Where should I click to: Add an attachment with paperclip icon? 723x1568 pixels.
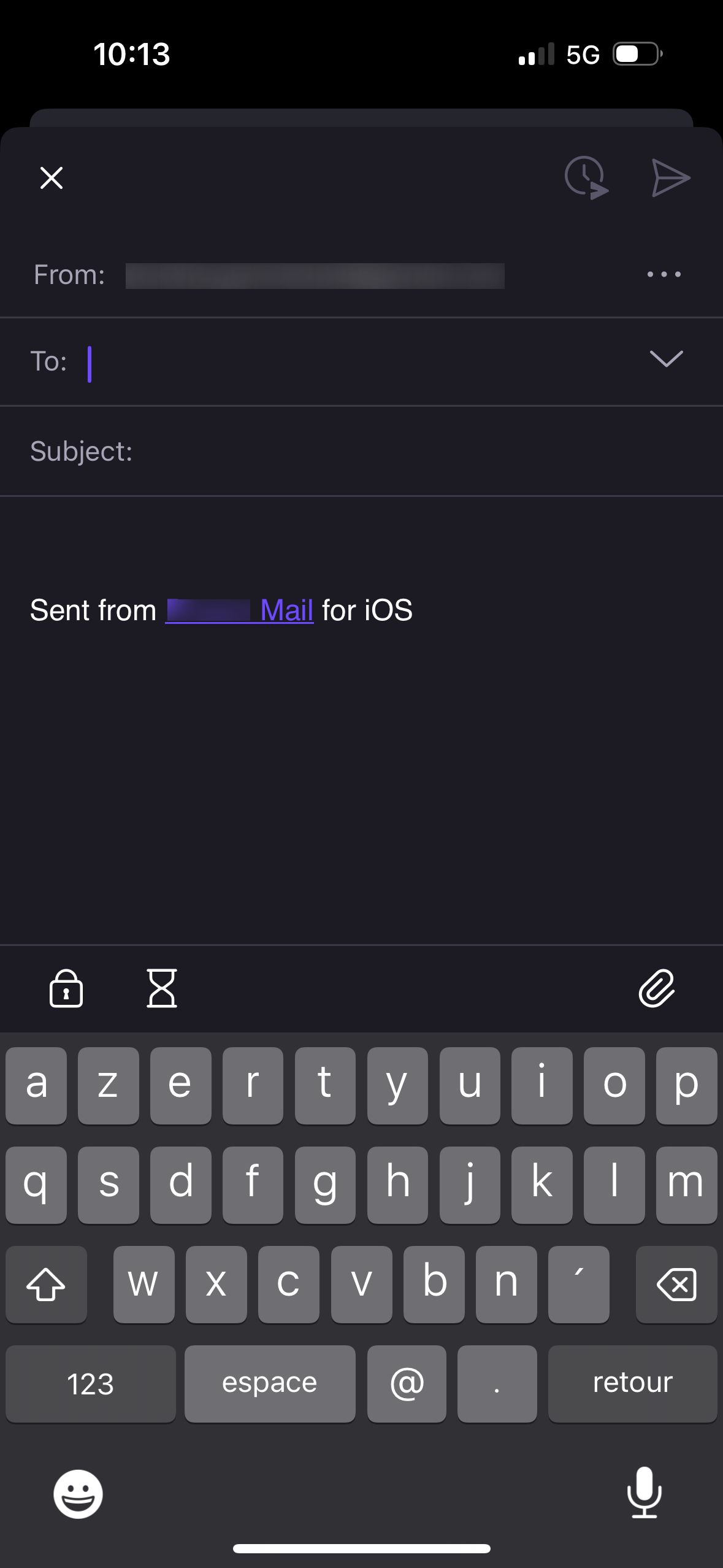pos(657,988)
